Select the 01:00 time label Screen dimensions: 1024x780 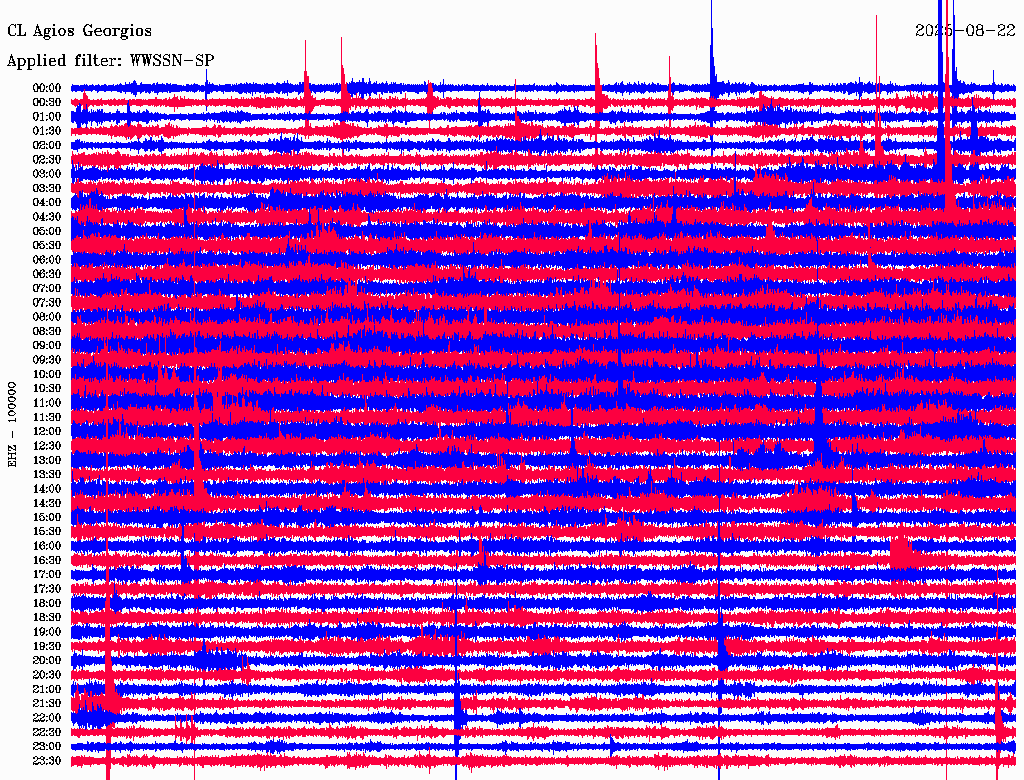pyautogui.click(x=47, y=116)
